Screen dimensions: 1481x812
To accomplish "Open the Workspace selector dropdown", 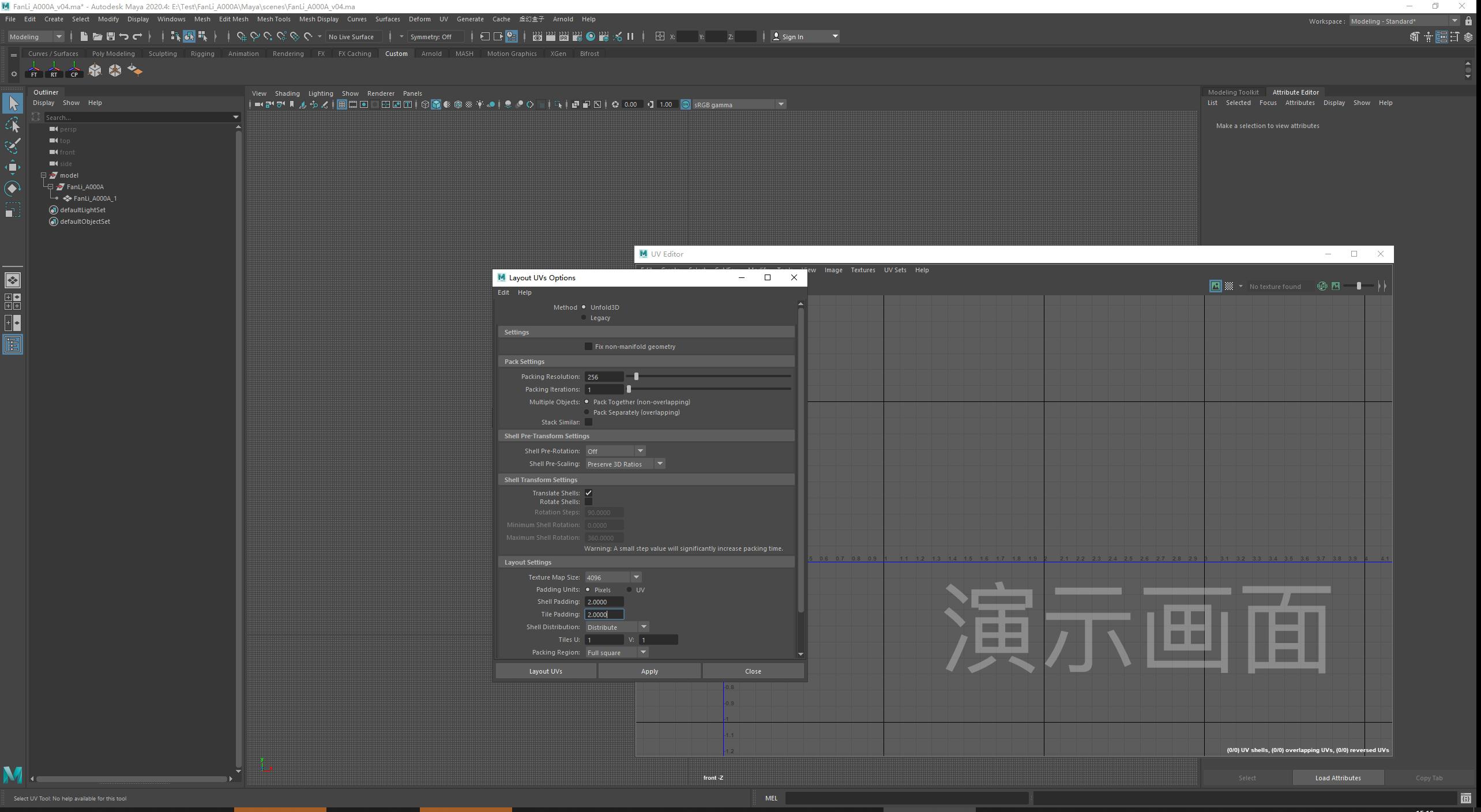I will pyautogui.click(x=1405, y=21).
